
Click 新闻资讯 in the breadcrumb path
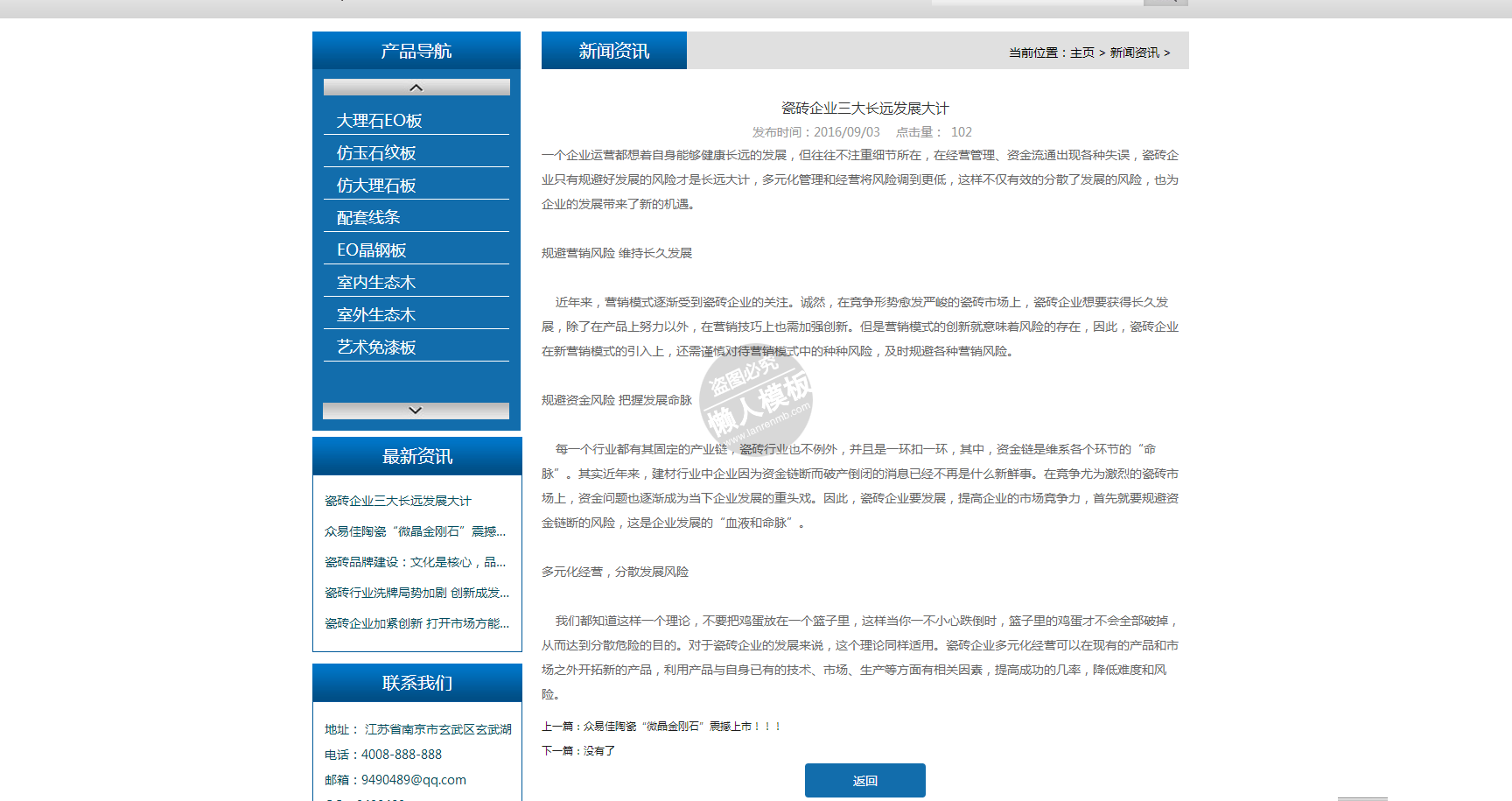(1134, 53)
